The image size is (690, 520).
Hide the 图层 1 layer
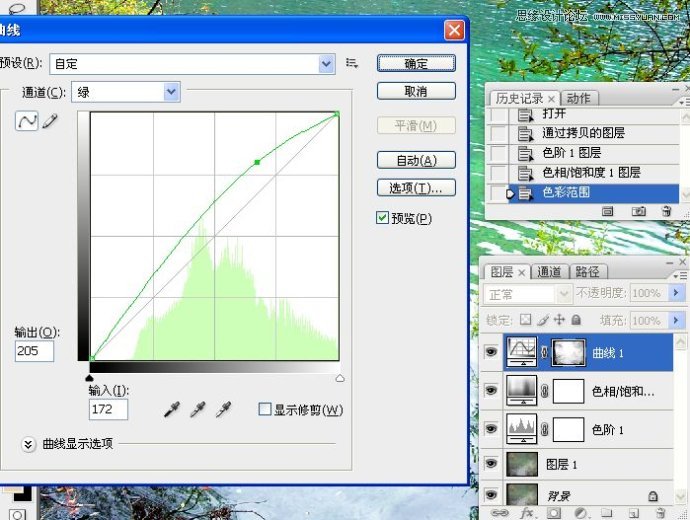(491, 463)
